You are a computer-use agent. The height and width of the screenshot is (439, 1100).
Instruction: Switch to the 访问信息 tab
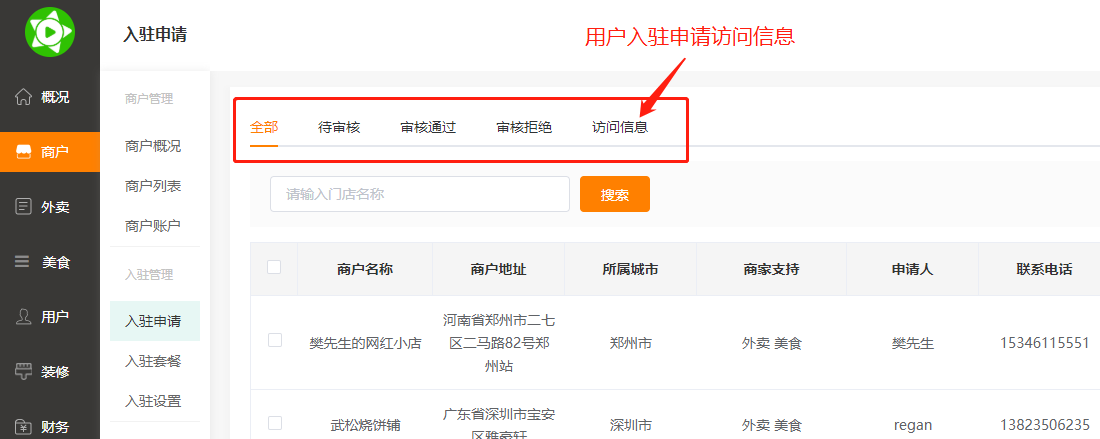tap(619, 128)
